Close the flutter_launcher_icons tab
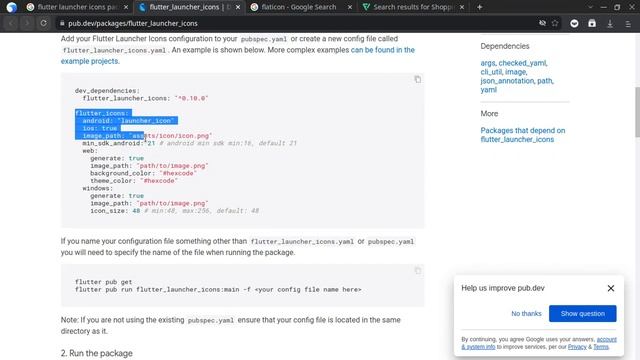 point(238,7)
